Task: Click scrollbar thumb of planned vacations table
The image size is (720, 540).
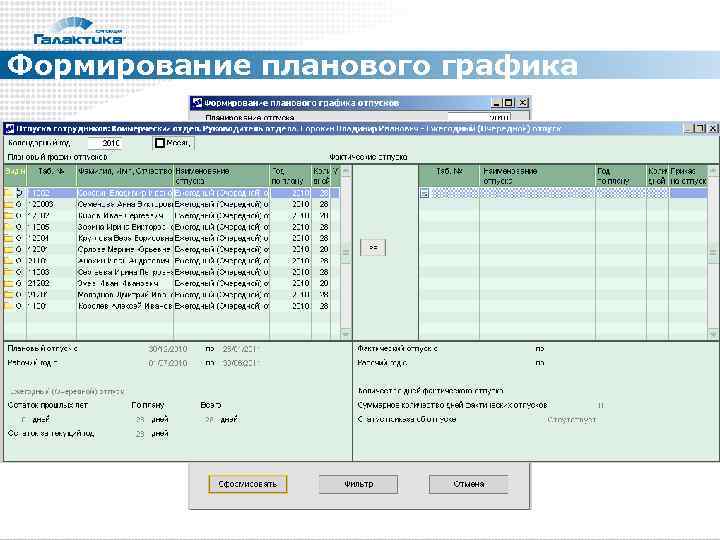Action: point(346,252)
